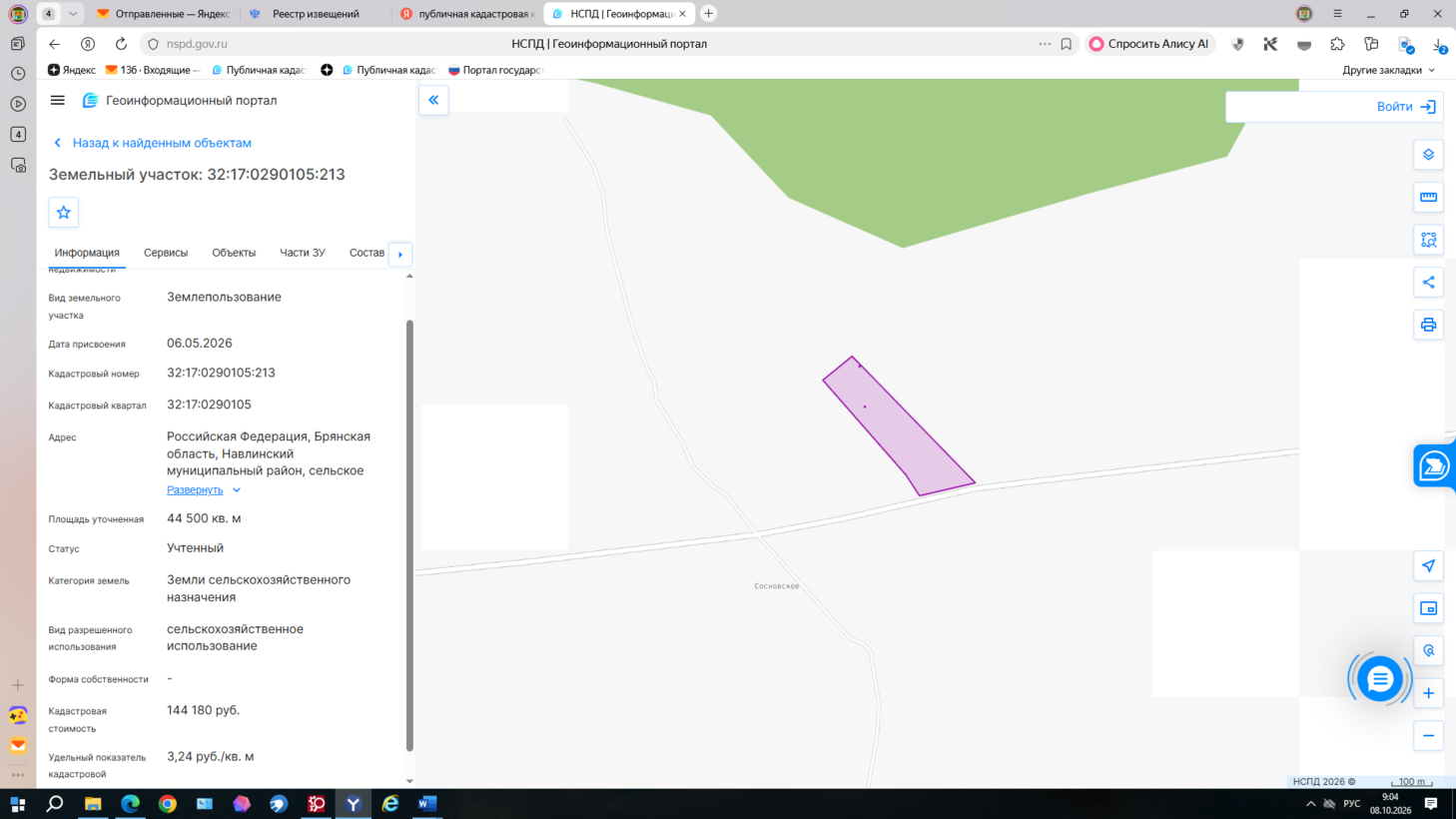Screen dimensions: 1456x819
Task: Expand the browser tab group dropdown arrow
Action: pyautogui.click(x=73, y=14)
